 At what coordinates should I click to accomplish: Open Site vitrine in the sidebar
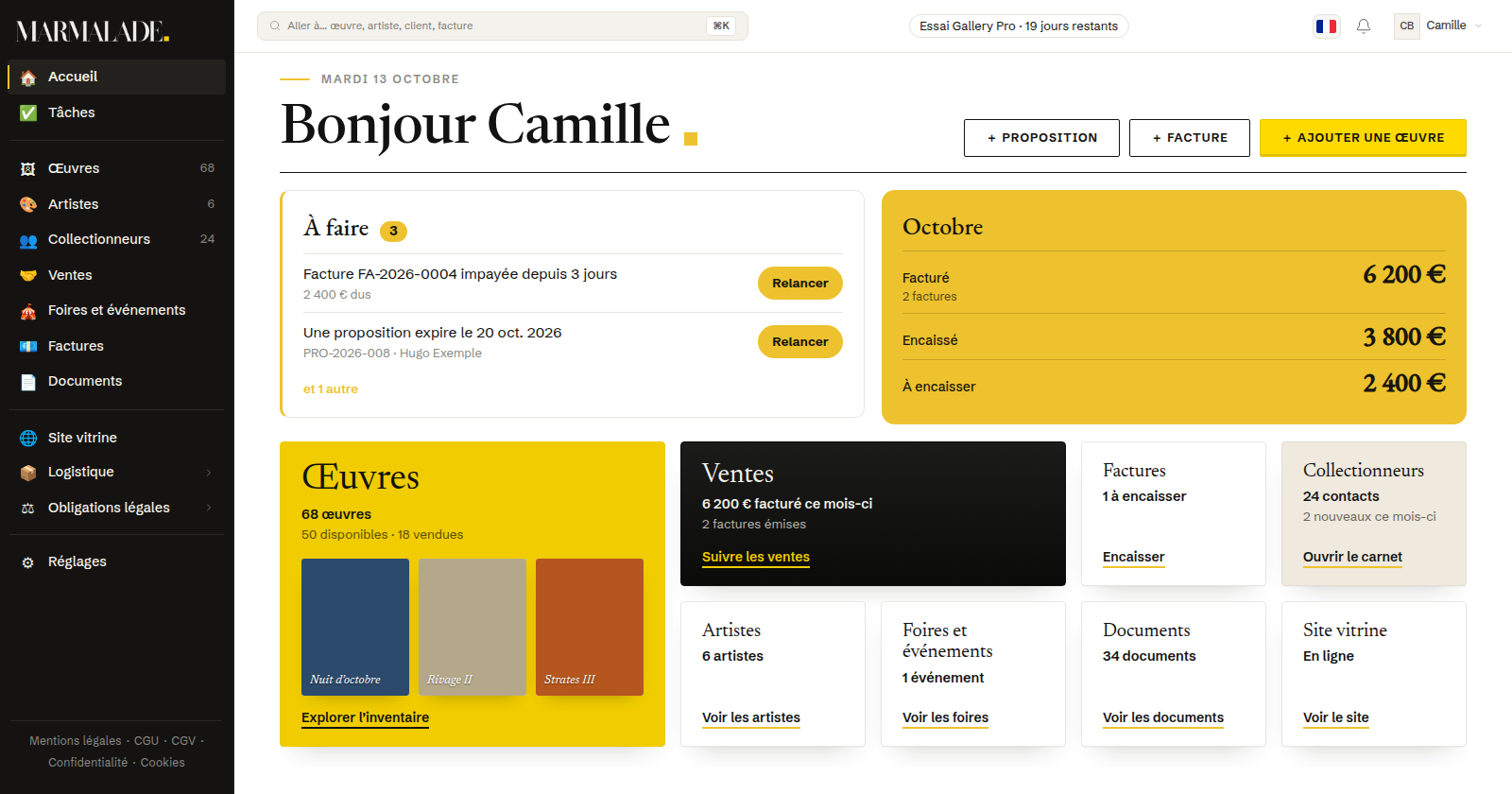(117, 438)
